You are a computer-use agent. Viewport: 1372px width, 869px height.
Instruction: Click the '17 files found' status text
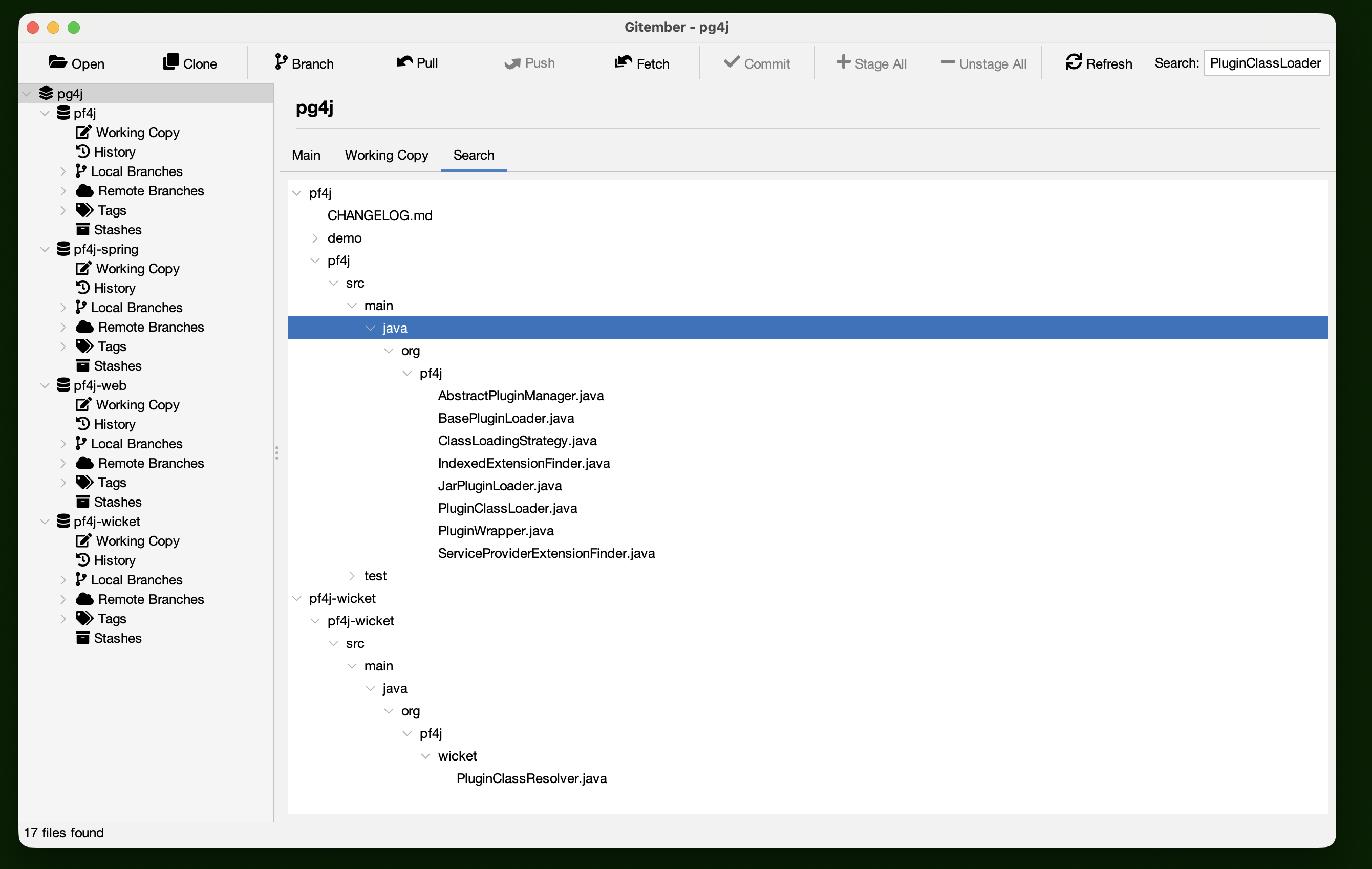click(x=64, y=832)
